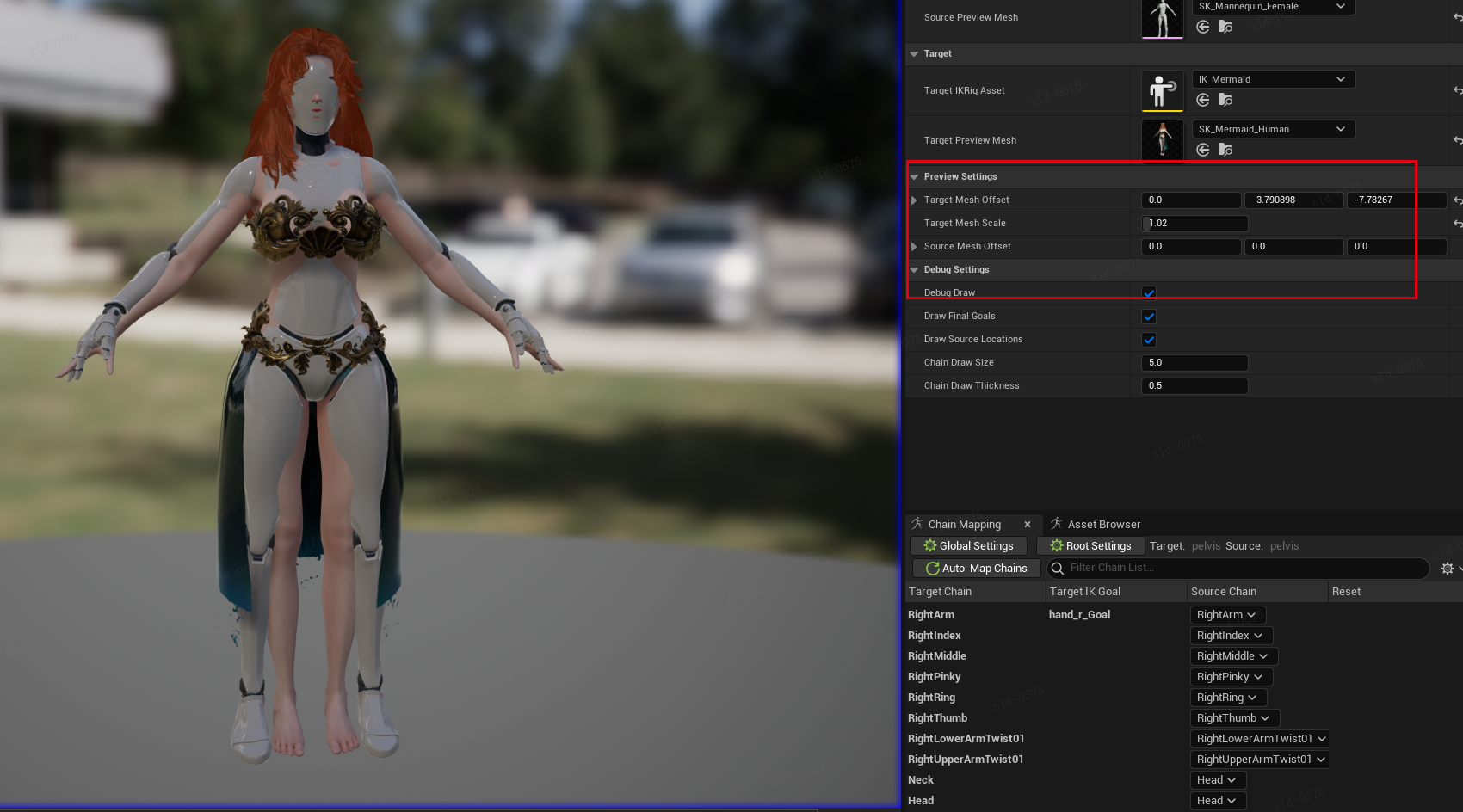The image size is (1463, 812).
Task: Click the Auto-Map Chains refresh icon
Action: click(932, 568)
